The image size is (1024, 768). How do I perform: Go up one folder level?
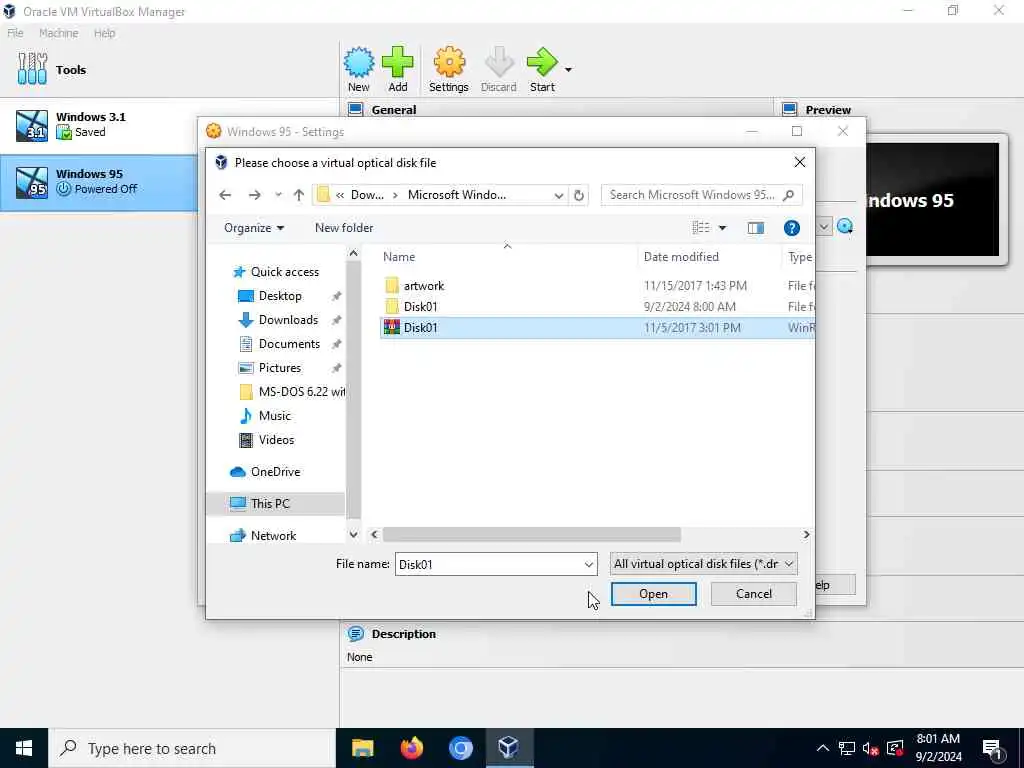pyautogui.click(x=299, y=195)
